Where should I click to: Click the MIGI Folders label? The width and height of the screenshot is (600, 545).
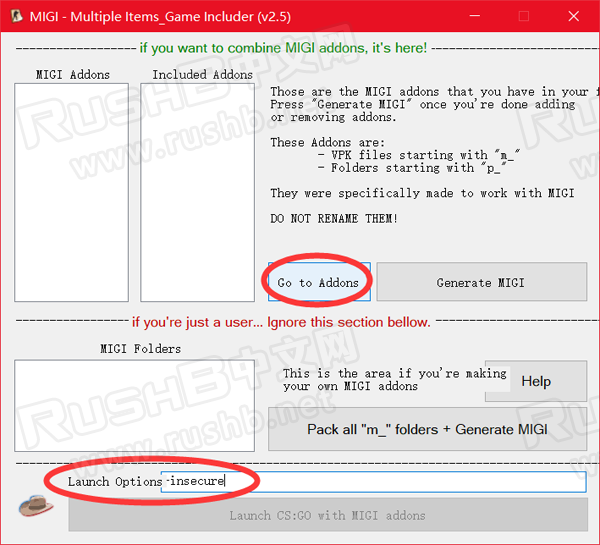140,349
